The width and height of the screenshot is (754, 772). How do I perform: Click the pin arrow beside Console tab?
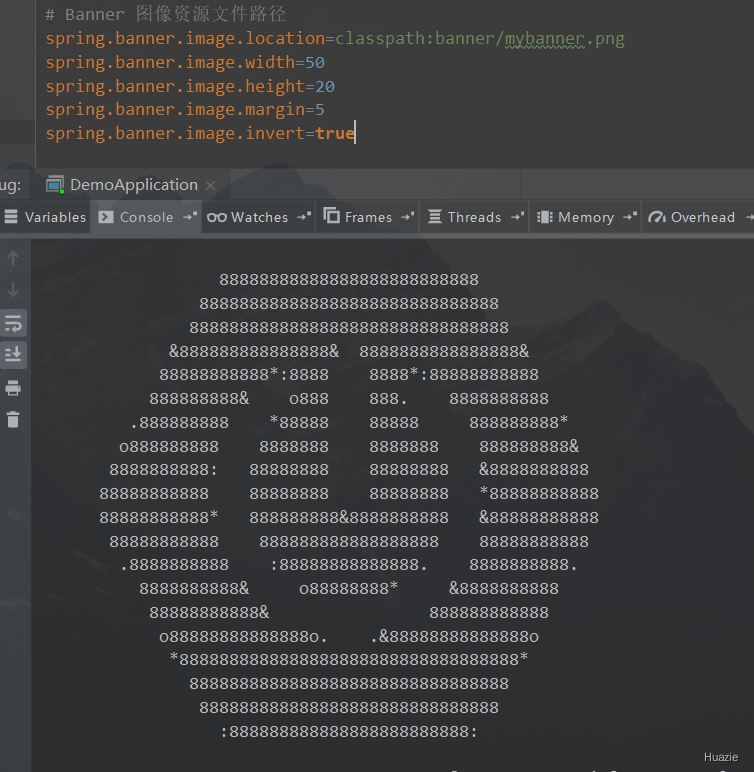[190, 216]
